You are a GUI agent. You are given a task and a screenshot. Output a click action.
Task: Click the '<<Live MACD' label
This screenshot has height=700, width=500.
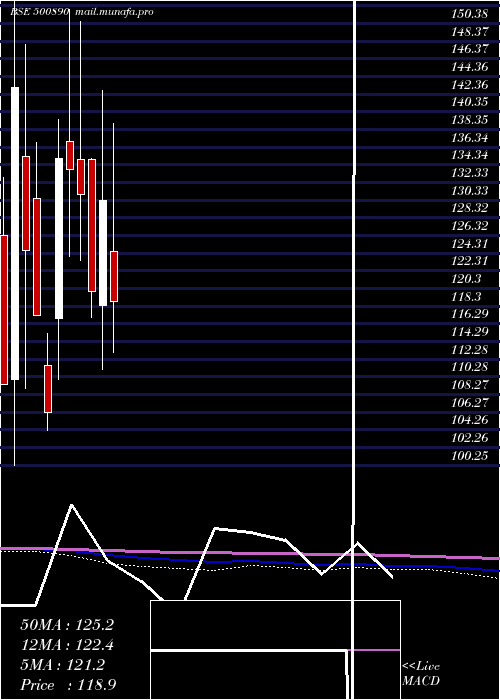coord(421,674)
